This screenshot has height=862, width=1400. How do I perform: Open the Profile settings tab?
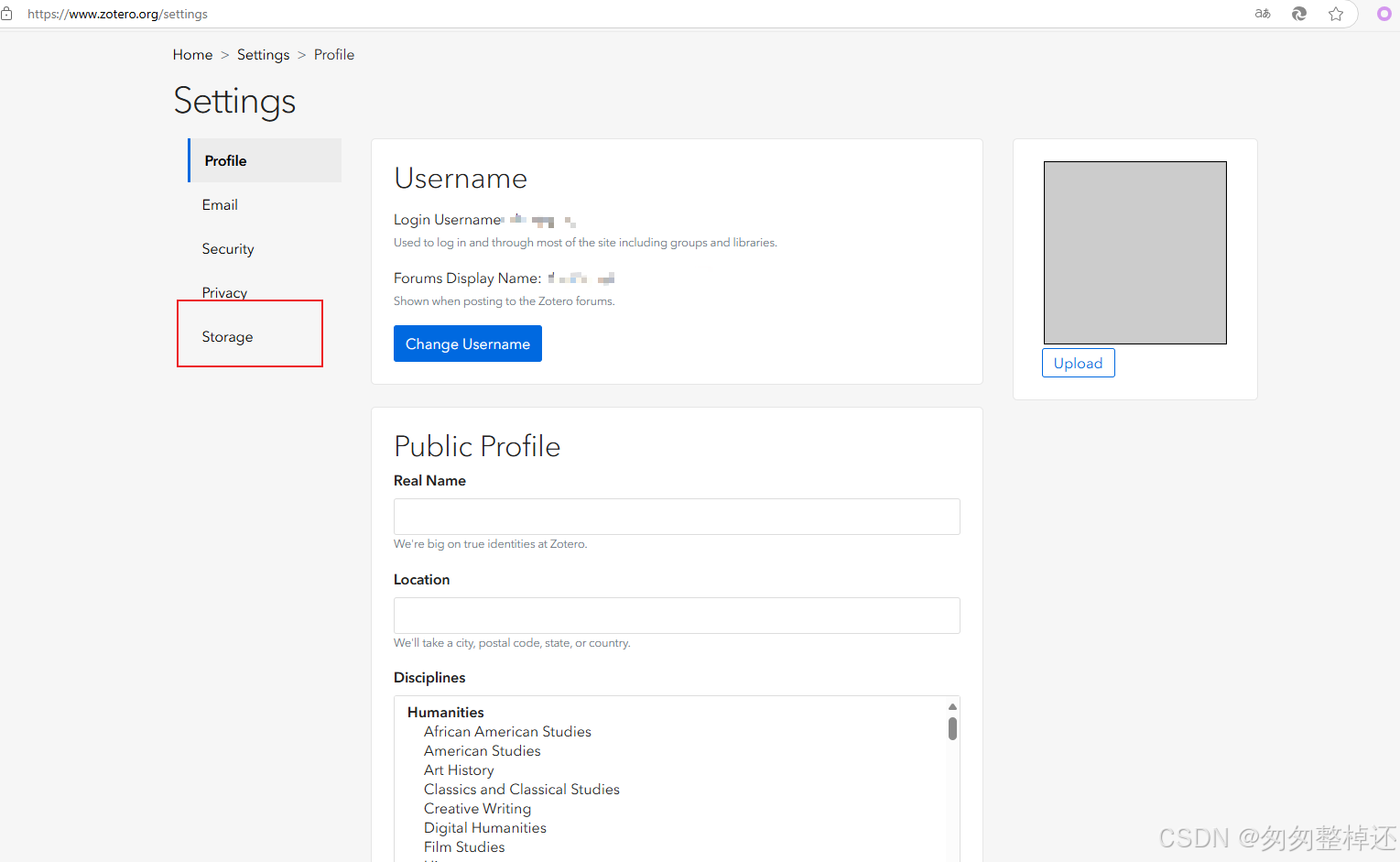(x=265, y=160)
